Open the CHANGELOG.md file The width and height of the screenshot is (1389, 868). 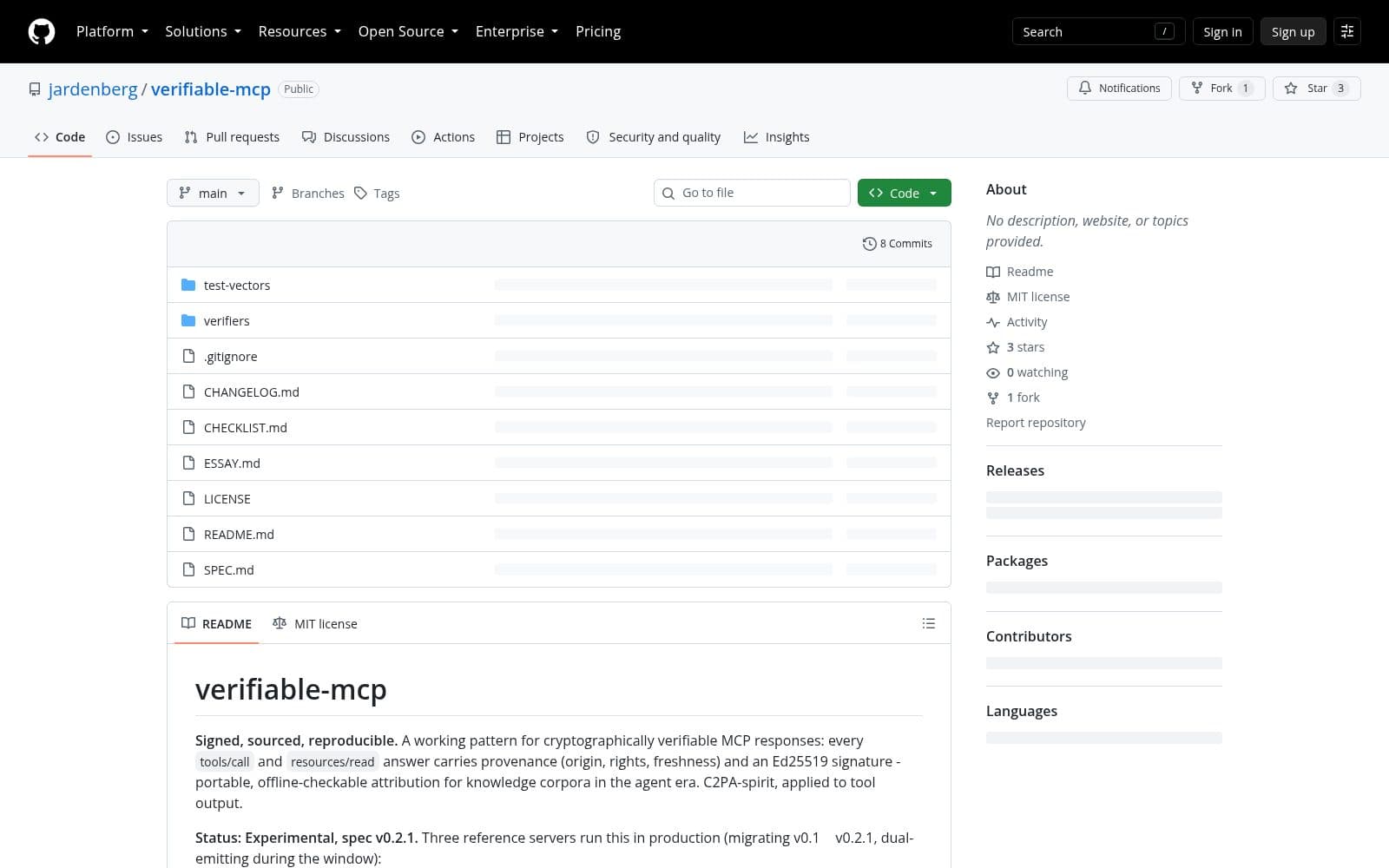(251, 391)
